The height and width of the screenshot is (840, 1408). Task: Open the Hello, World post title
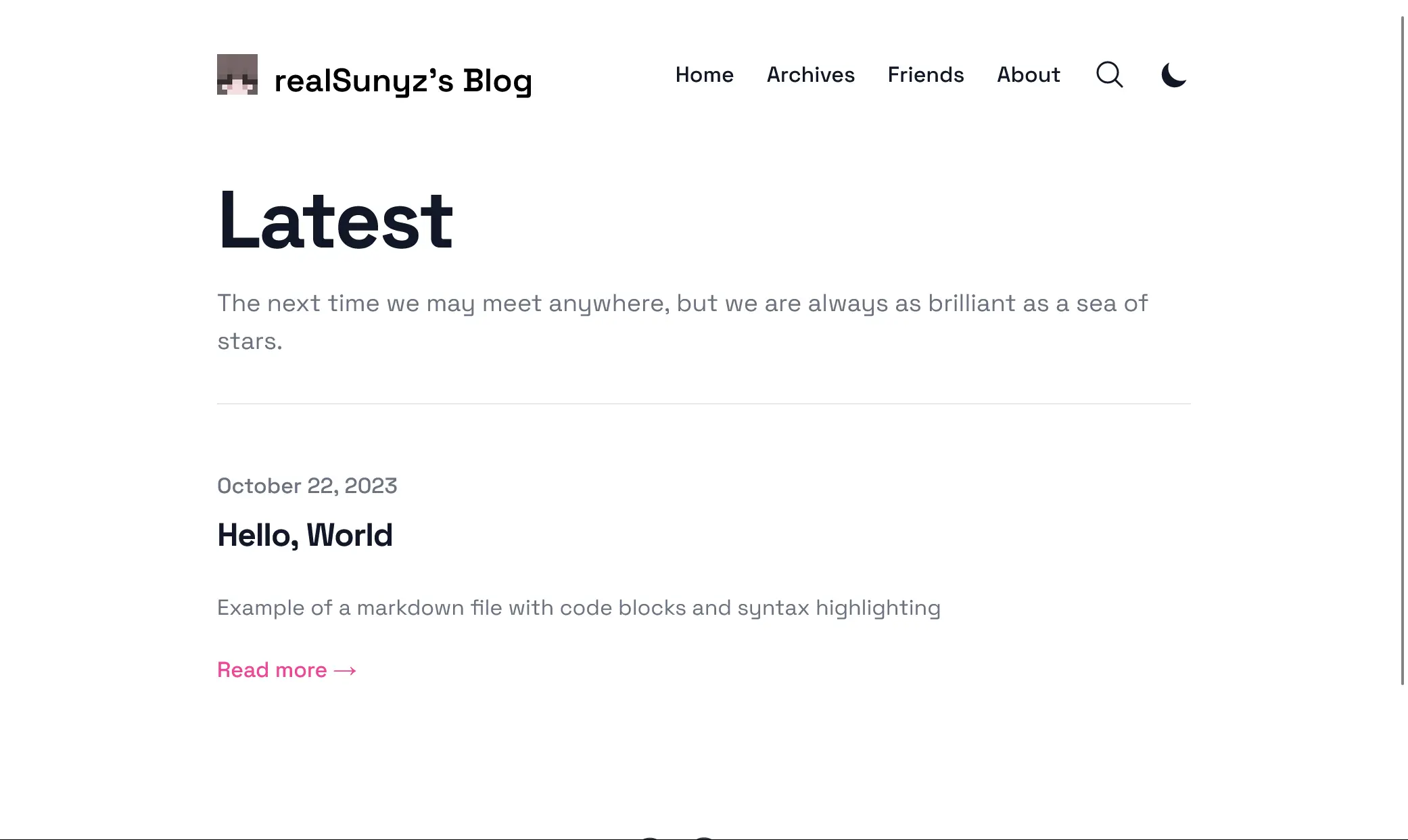(x=304, y=535)
